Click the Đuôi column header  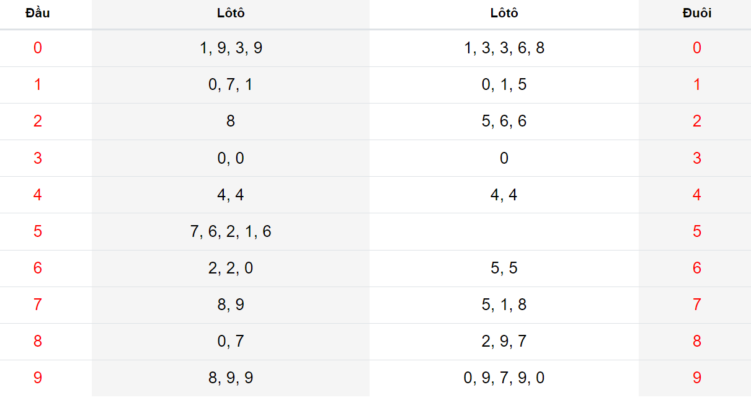coord(697,13)
